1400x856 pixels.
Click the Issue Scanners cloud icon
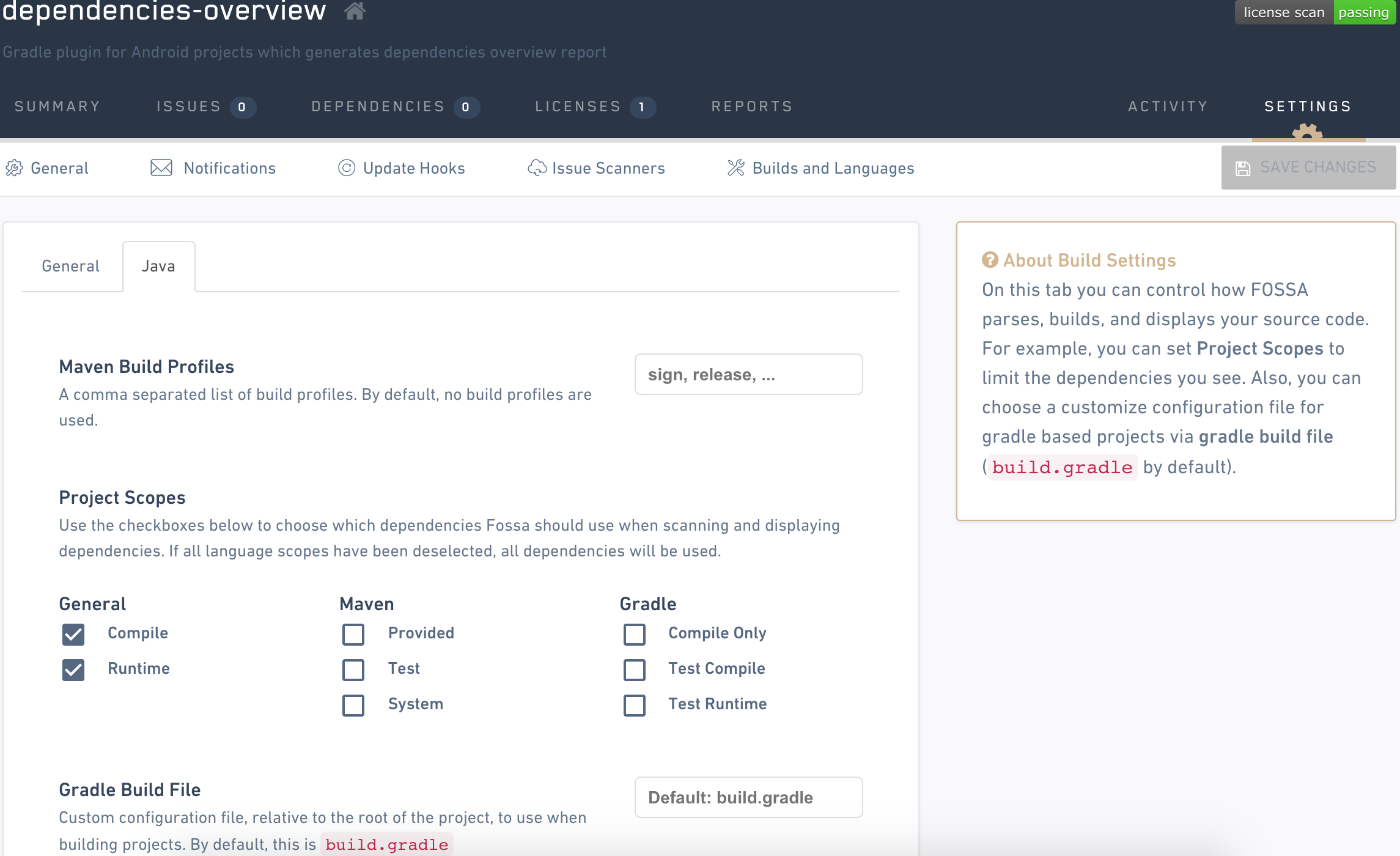tap(537, 168)
